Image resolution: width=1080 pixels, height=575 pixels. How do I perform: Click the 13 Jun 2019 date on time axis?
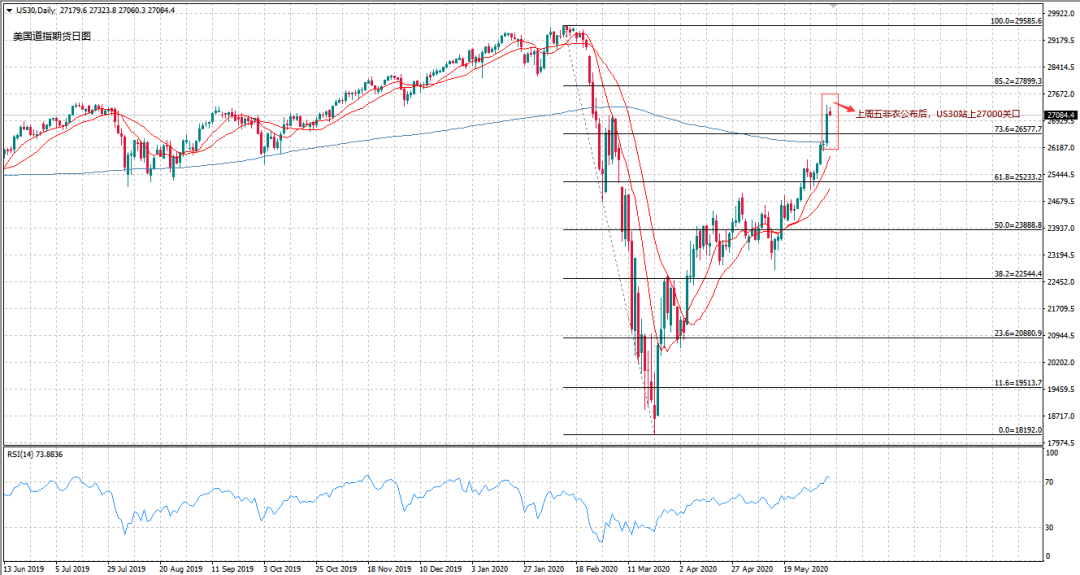click(x=24, y=568)
